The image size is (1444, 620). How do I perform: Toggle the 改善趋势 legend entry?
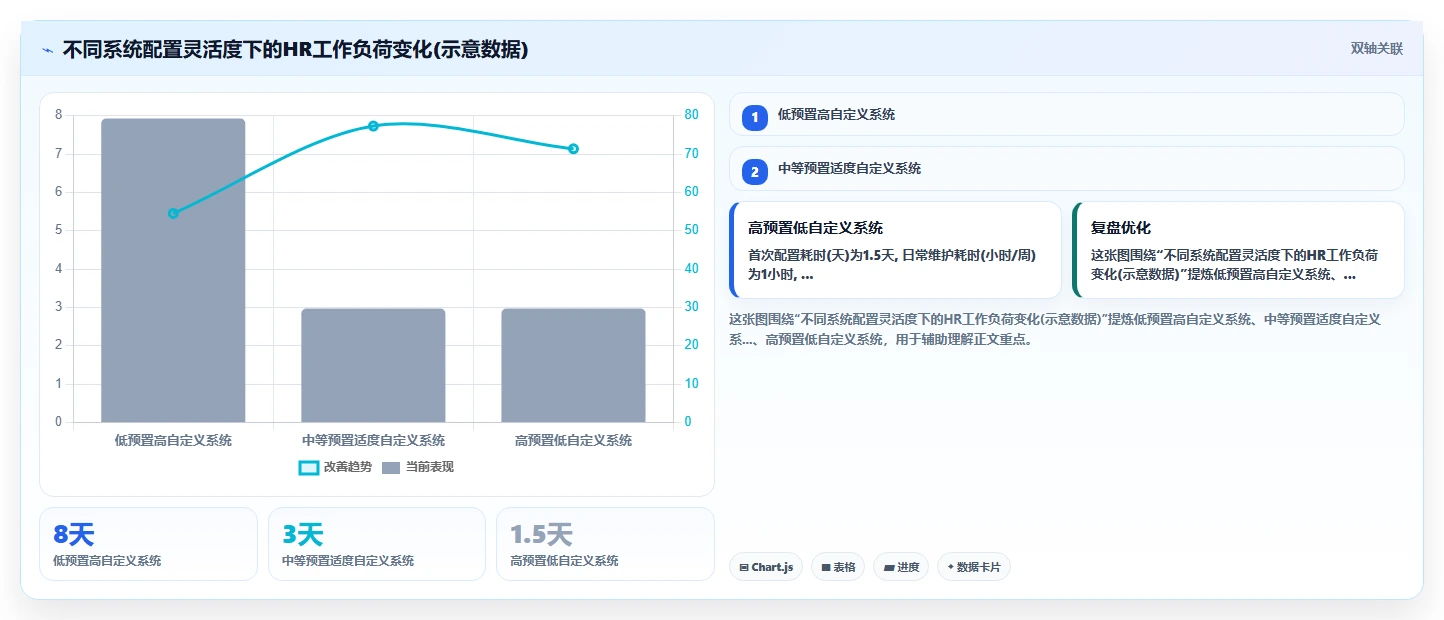[335, 467]
